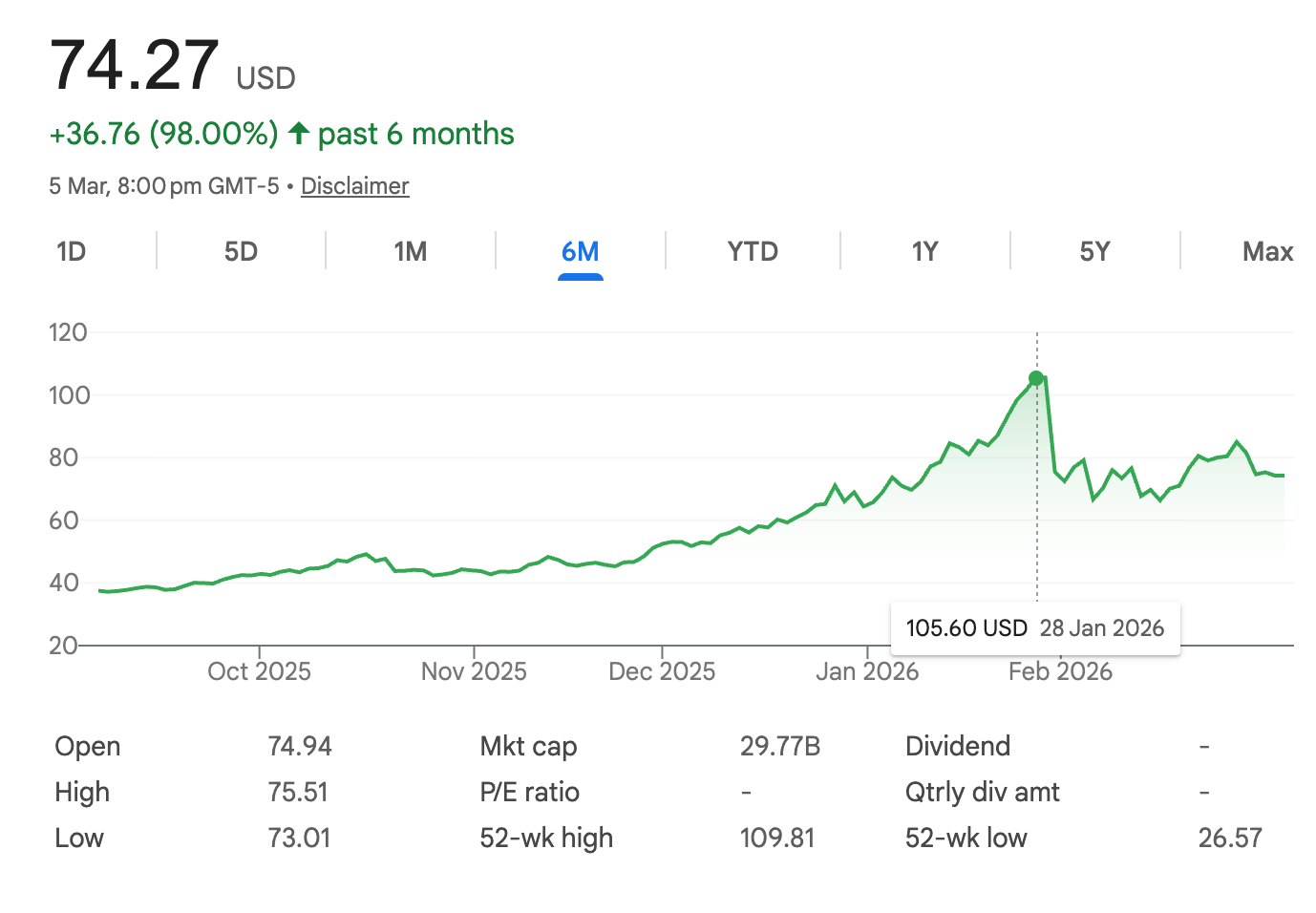Select the 1Y time range

924,252
